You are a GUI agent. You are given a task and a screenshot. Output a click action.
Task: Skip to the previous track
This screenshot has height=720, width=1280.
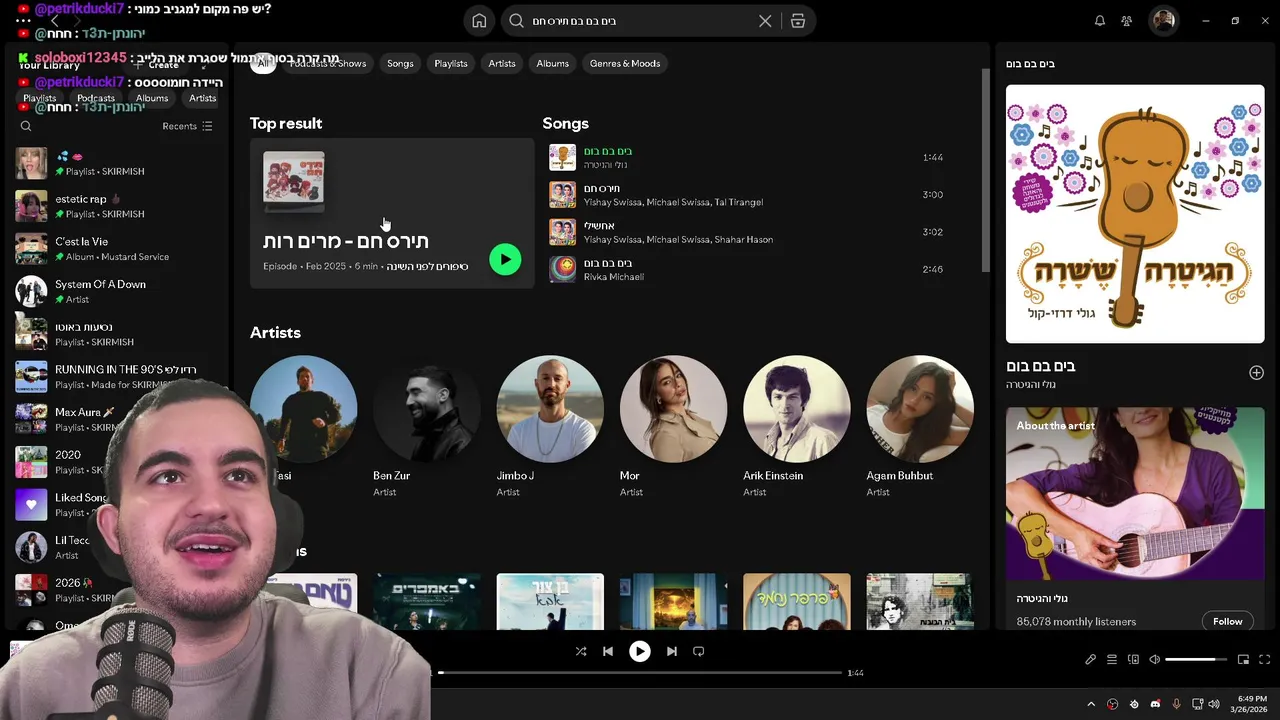click(x=608, y=651)
